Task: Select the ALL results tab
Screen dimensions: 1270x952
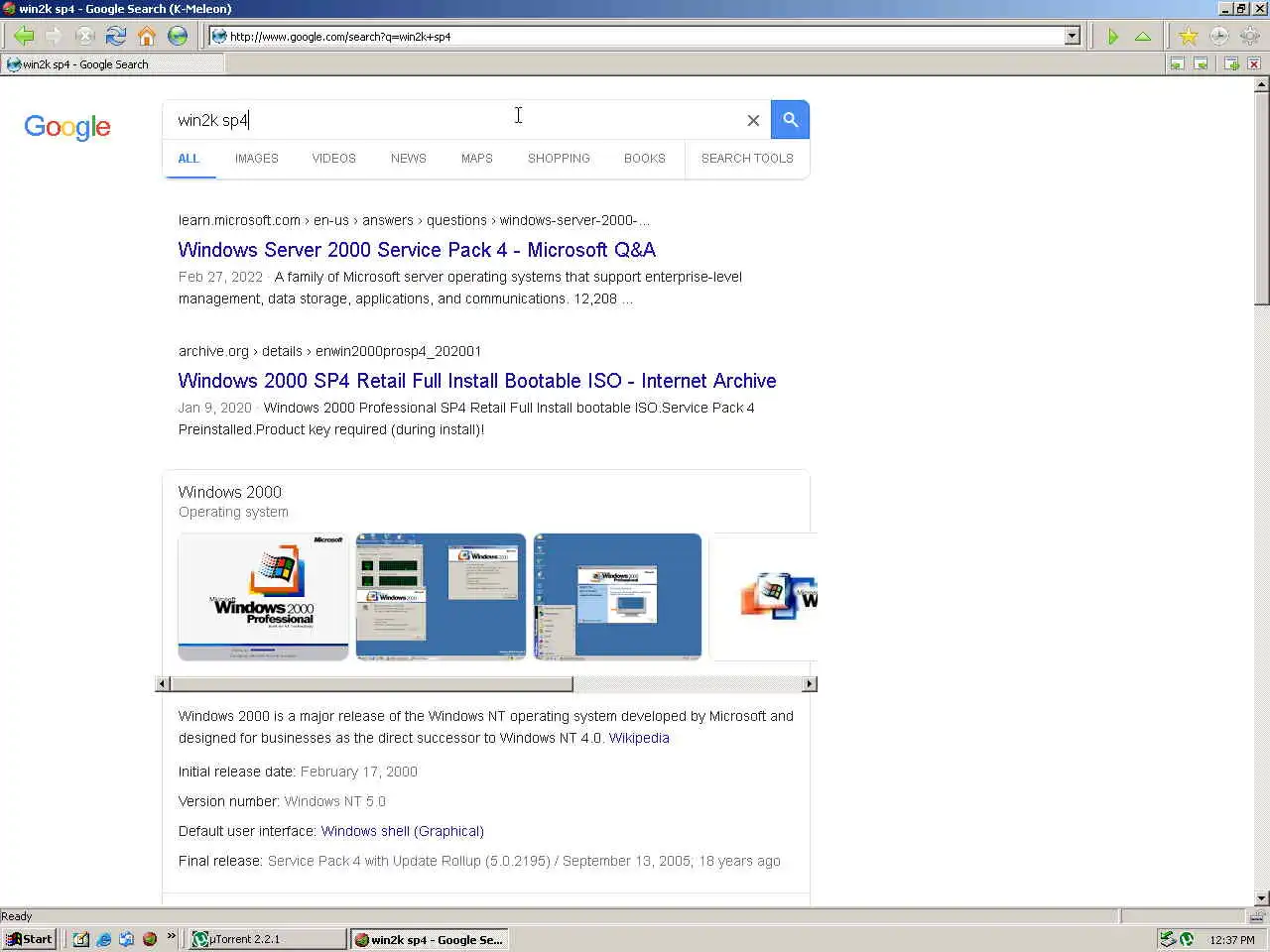Action: (x=189, y=159)
